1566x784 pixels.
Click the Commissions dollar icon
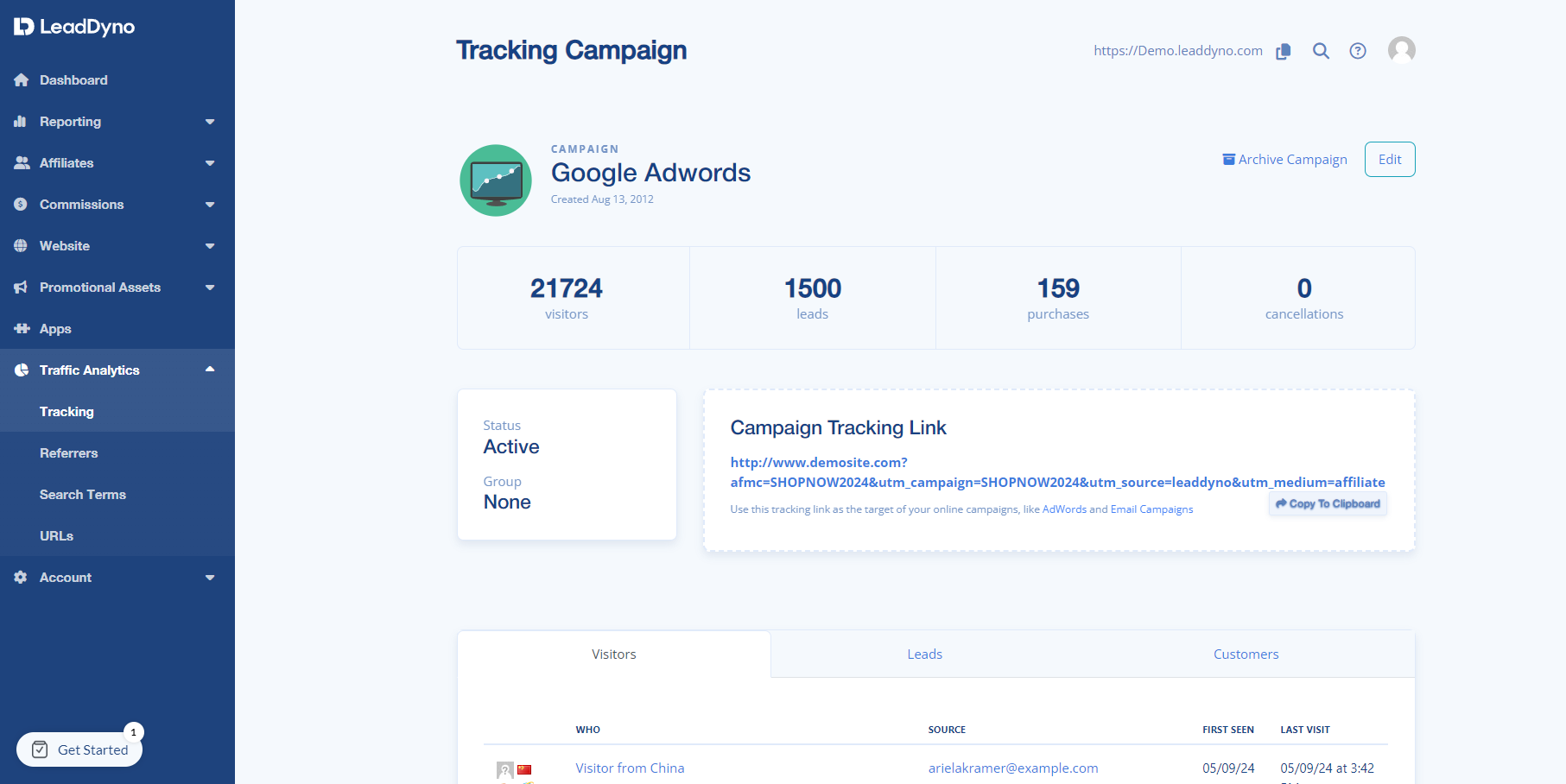[21, 205]
